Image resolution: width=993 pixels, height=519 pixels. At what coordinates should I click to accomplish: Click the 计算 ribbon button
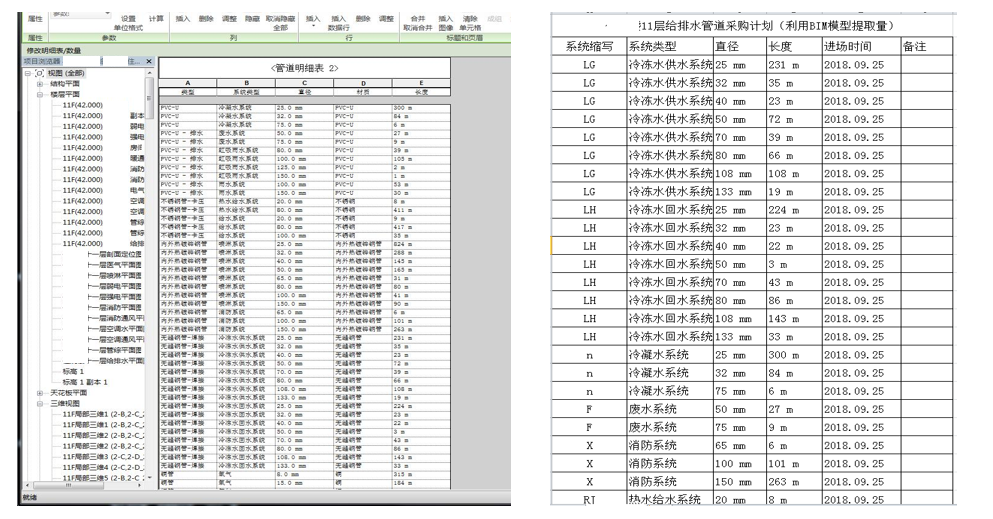[156, 19]
